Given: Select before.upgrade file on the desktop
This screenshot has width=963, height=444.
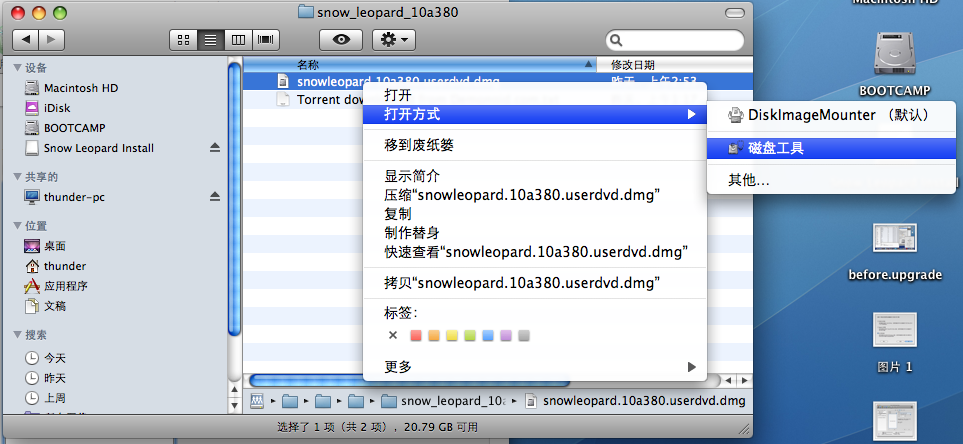Looking at the screenshot, I should pyautogui.click(x=895, y=252).
